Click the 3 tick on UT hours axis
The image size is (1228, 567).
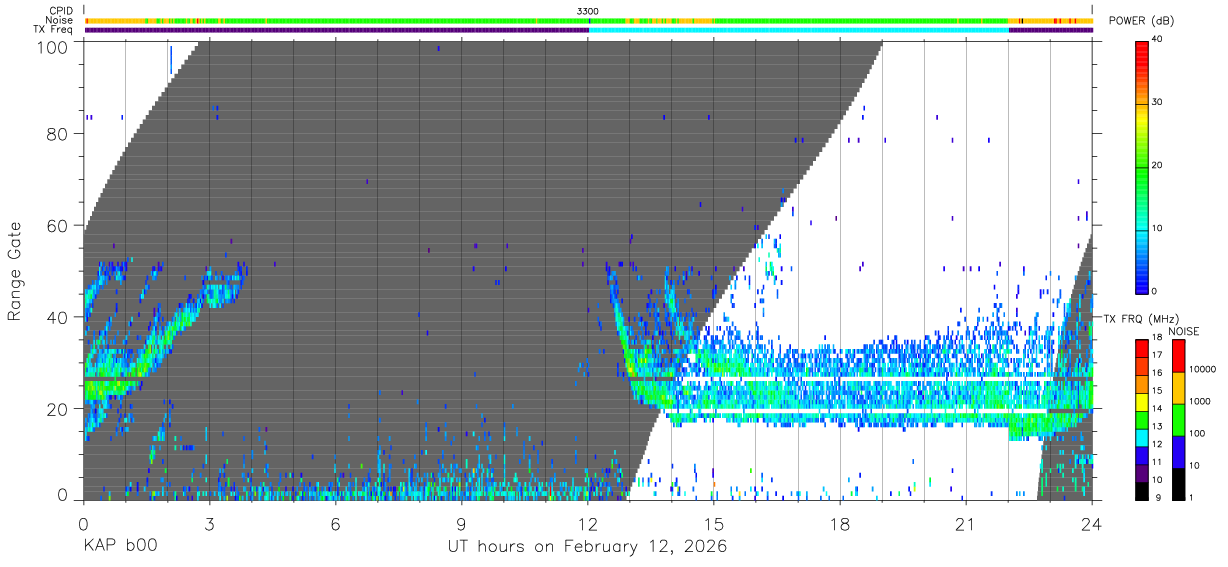[x=209, y=522]
